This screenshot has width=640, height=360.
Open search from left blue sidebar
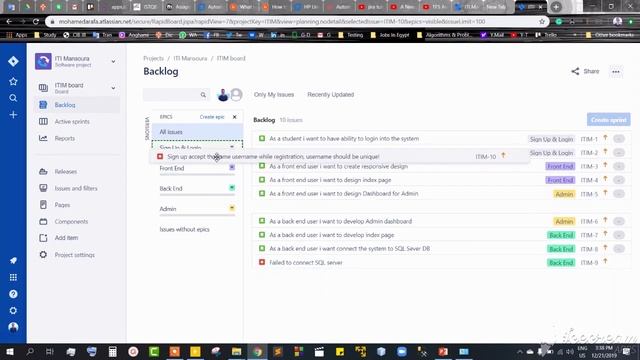click(13, 98)
